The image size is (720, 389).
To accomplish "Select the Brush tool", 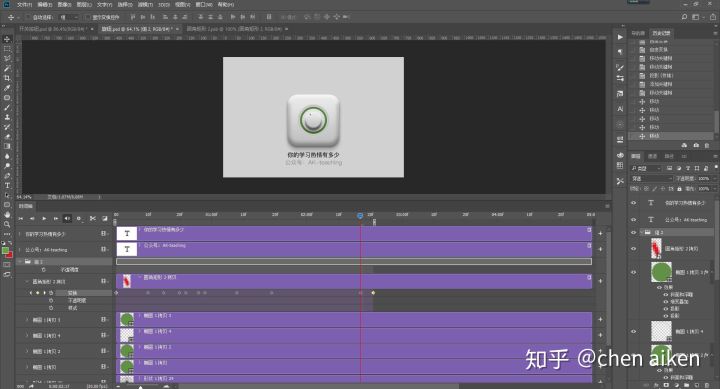I will click(x=7, y=107).
